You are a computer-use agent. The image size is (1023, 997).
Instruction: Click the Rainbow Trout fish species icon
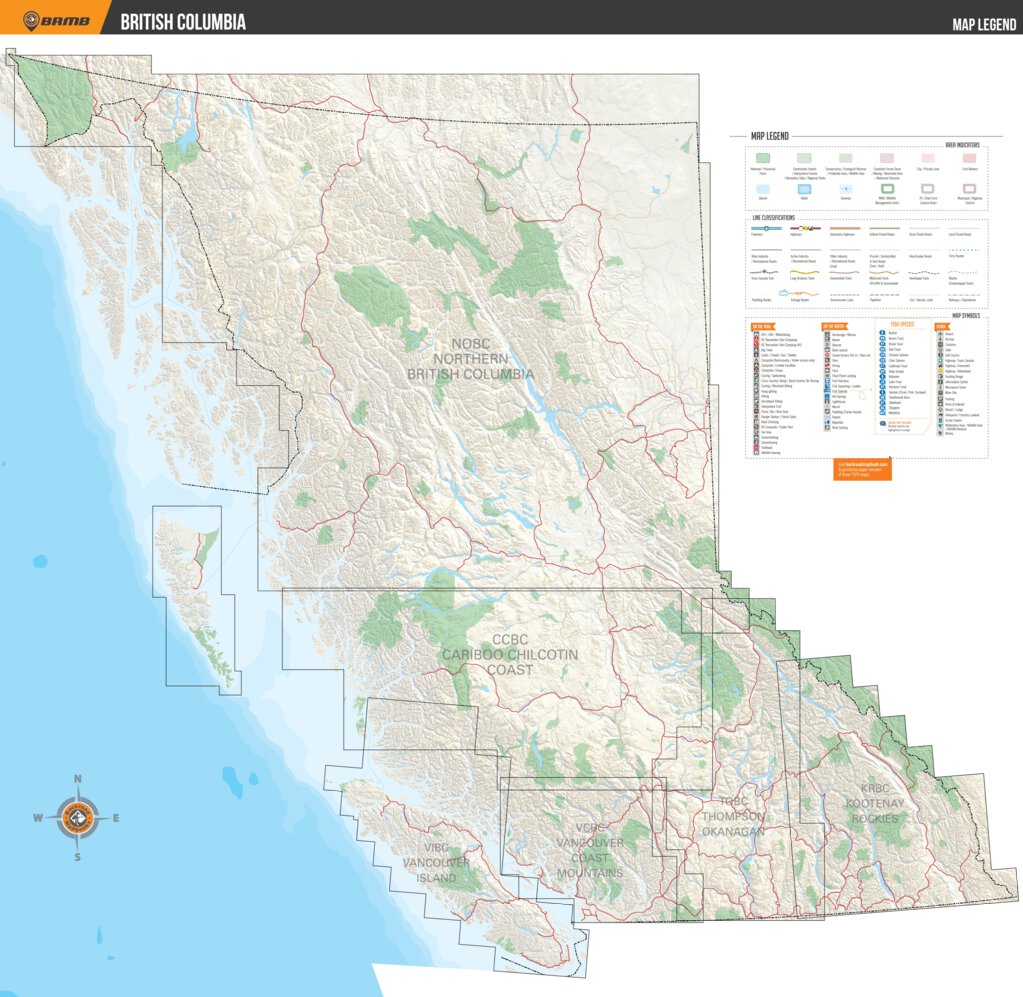883,387
